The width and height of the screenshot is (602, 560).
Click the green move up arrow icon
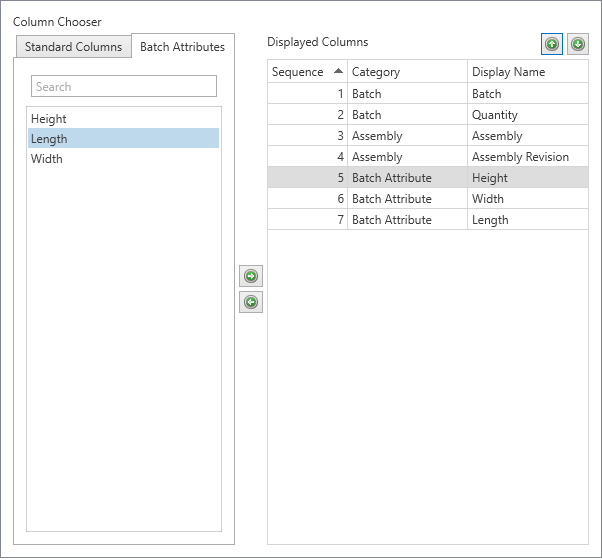tap(552, 44)
